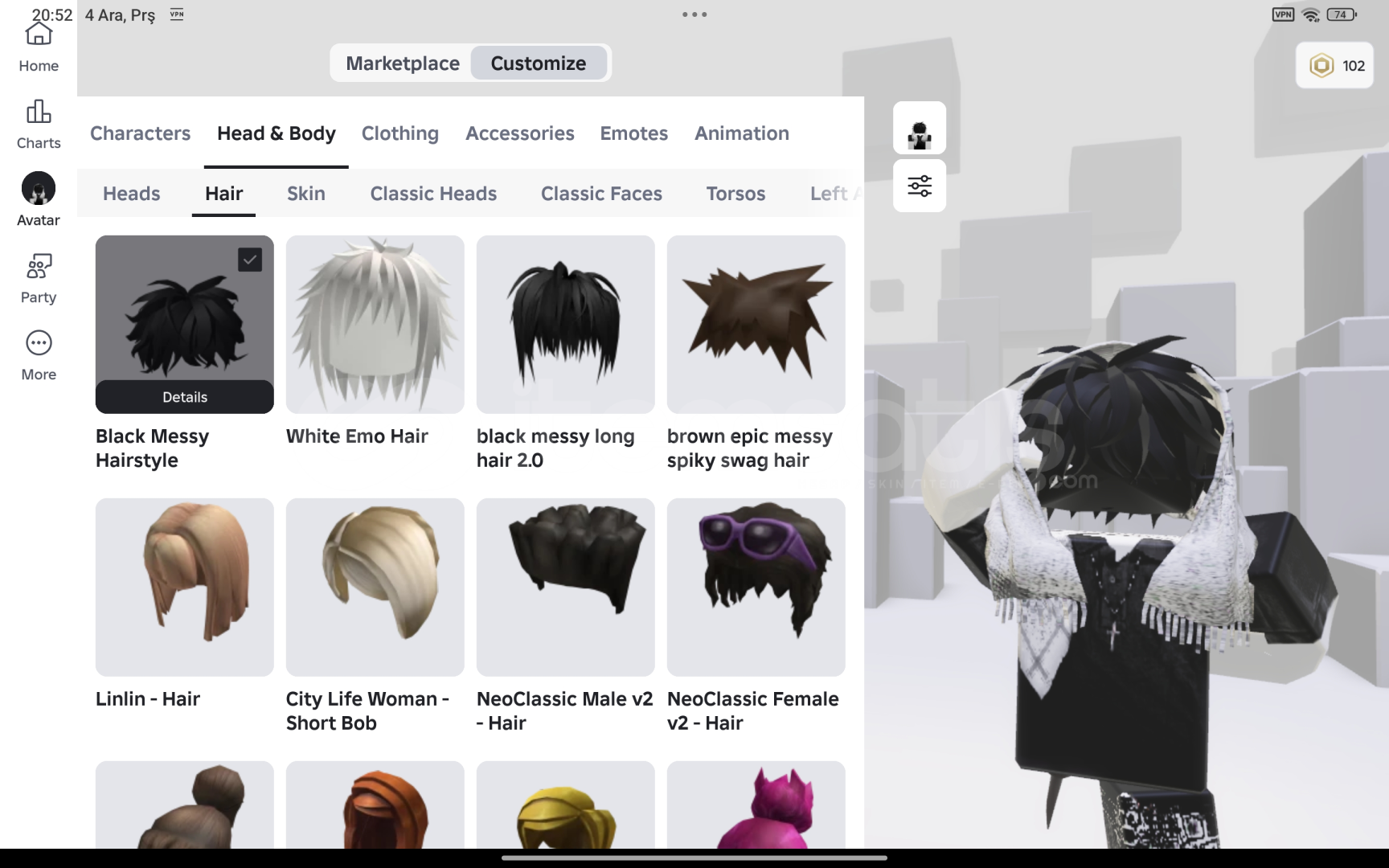Select the Linlin - Hair thumbnail

tap(185, 588)
